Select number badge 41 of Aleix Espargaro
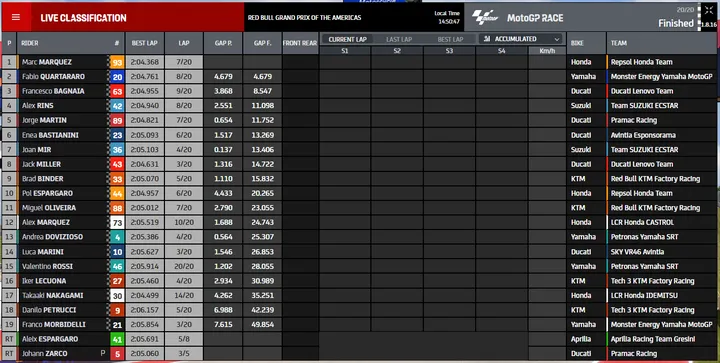Image resolution: width=720 pixels, height=363 pixels. pyautogui.click(x=117, y=340)
